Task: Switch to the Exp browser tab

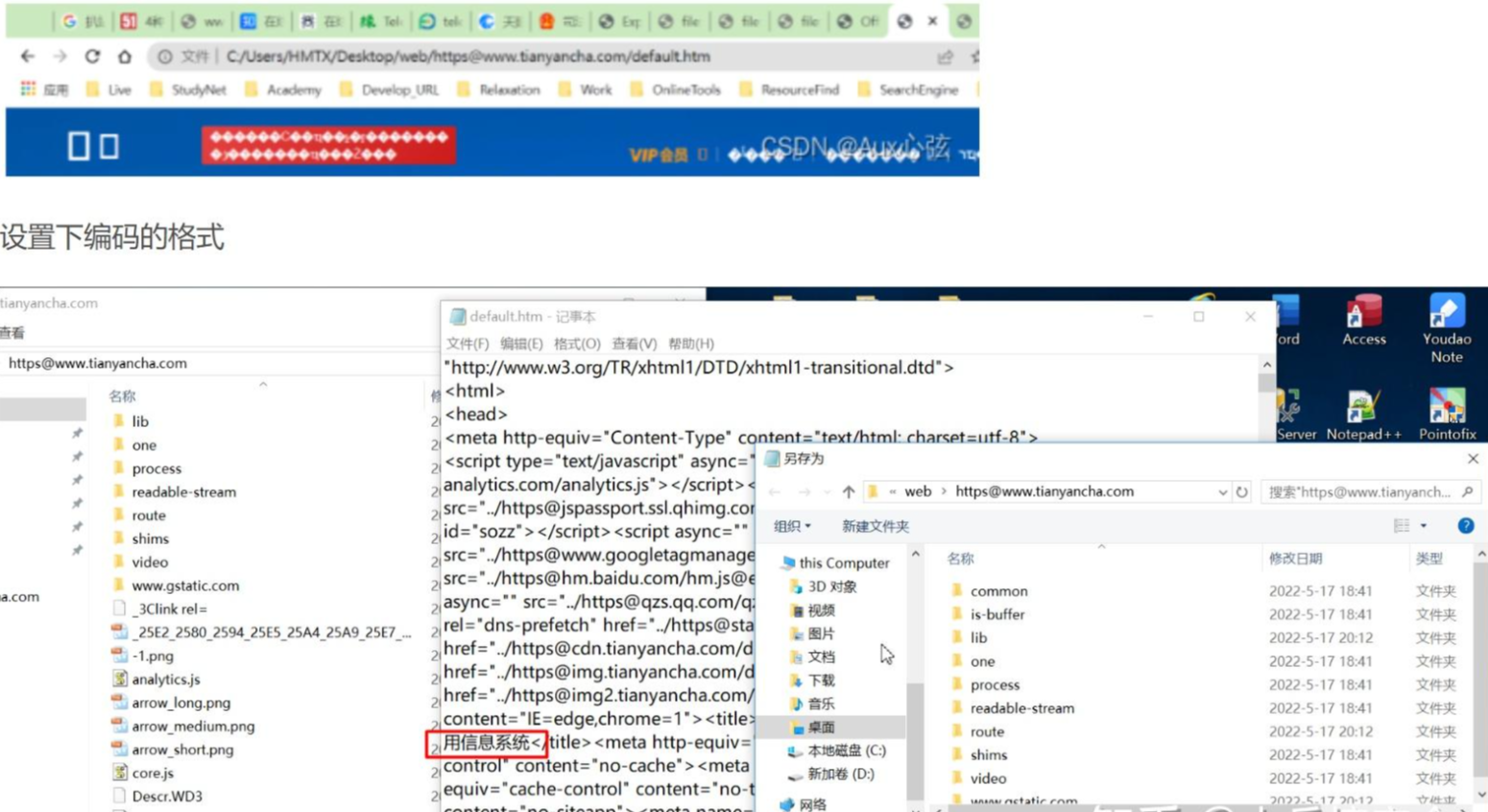Action: 619,21
